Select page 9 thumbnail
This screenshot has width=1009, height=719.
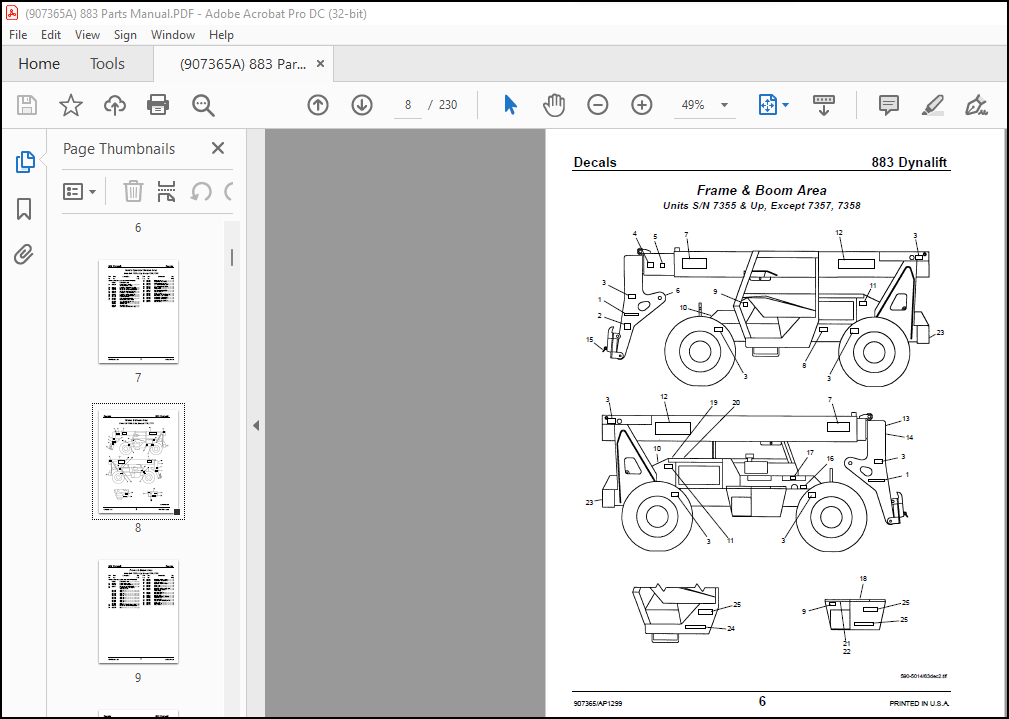coord(138,612)
